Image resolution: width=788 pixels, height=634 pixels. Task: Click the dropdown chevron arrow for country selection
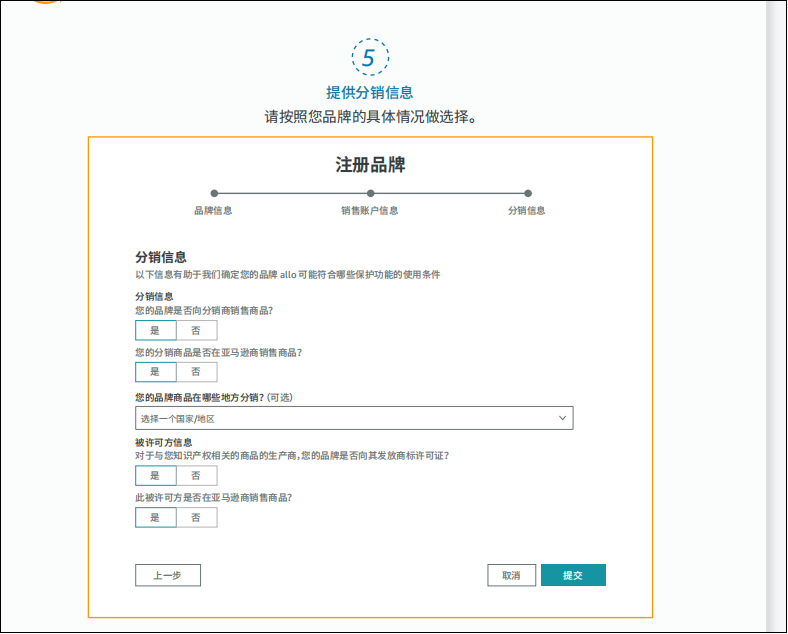(x=562, y=418)
